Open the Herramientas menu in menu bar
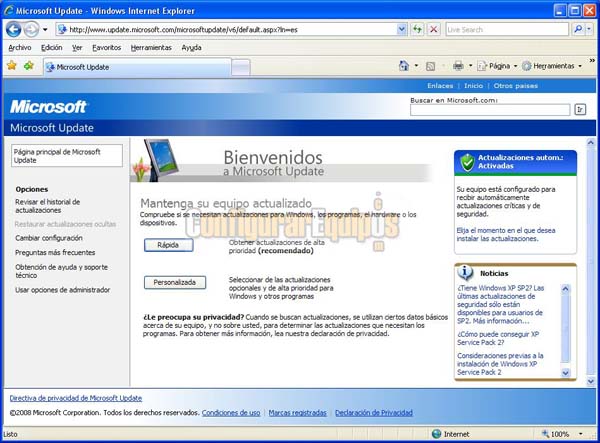Viewport: 600px width, 443px height. (151, 48)
